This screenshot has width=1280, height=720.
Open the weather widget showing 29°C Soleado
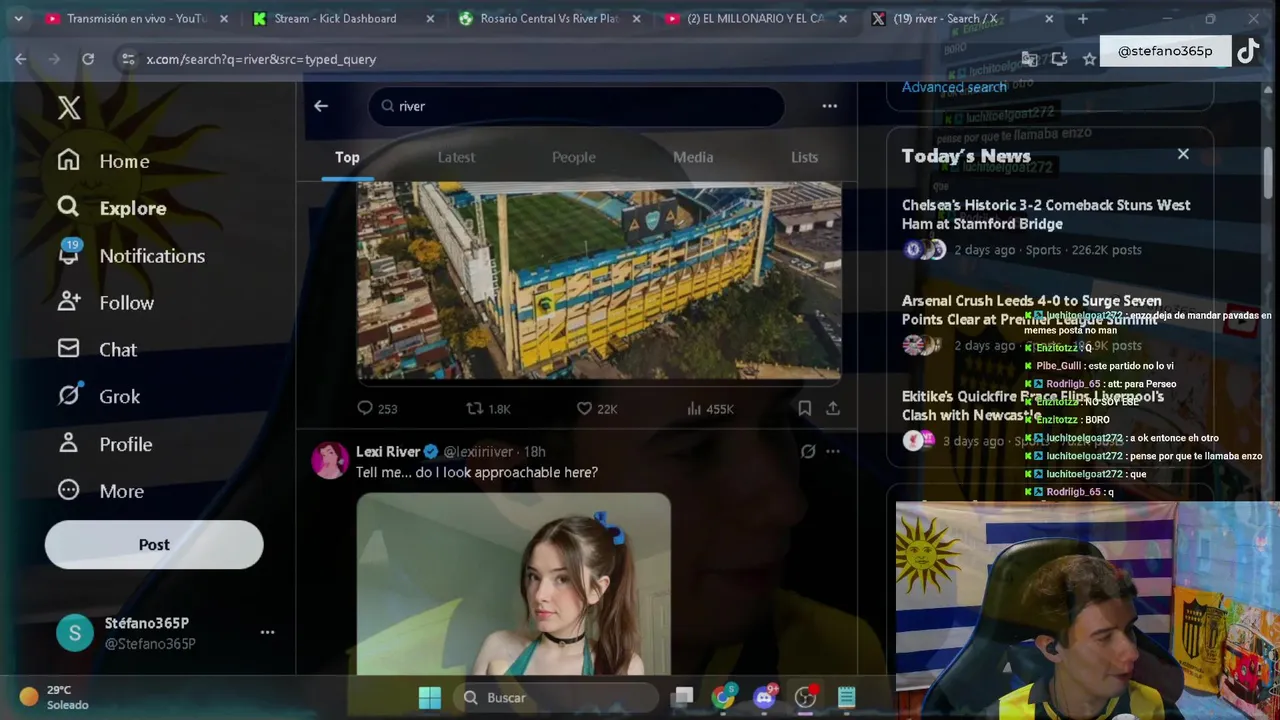55,697
